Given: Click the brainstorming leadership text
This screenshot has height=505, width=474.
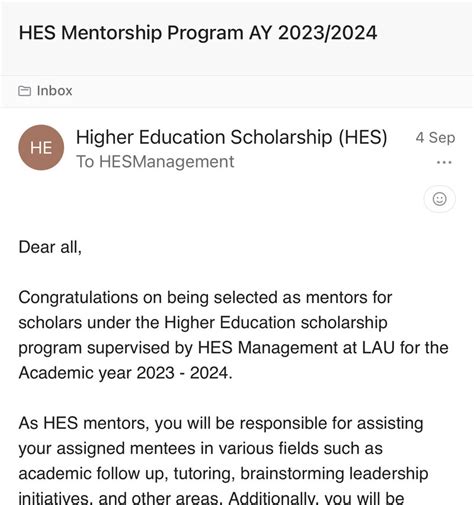Looking at the screenshot, I should coord(334,474).
